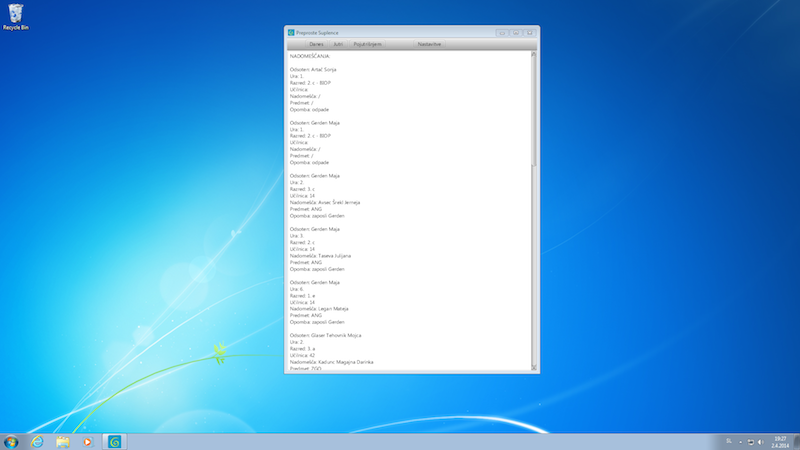Click the vertical scrollbar thumb in the substitutions list
The image size is (800, 450).
[534, 110]
